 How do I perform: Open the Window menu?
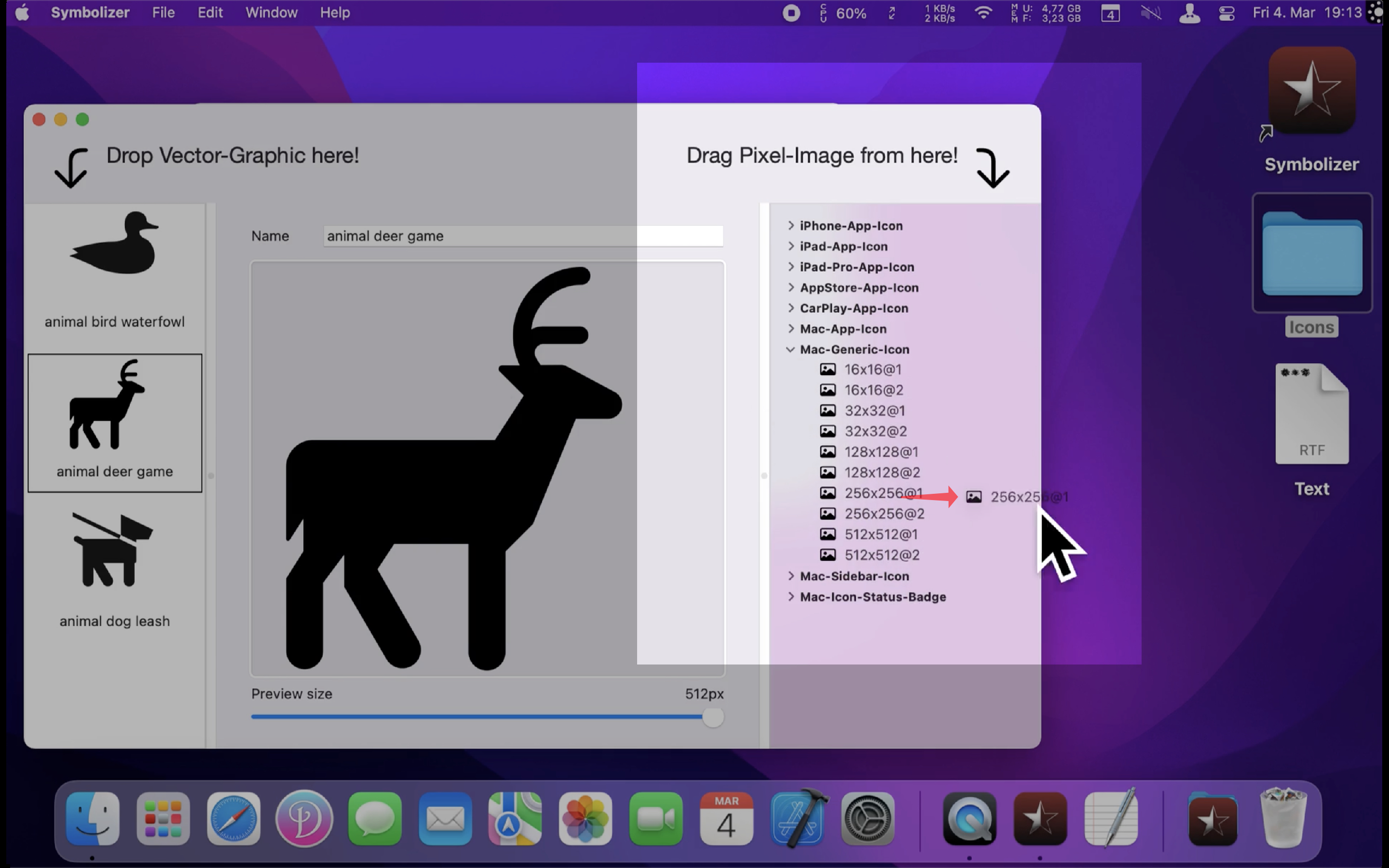(272, 13)
